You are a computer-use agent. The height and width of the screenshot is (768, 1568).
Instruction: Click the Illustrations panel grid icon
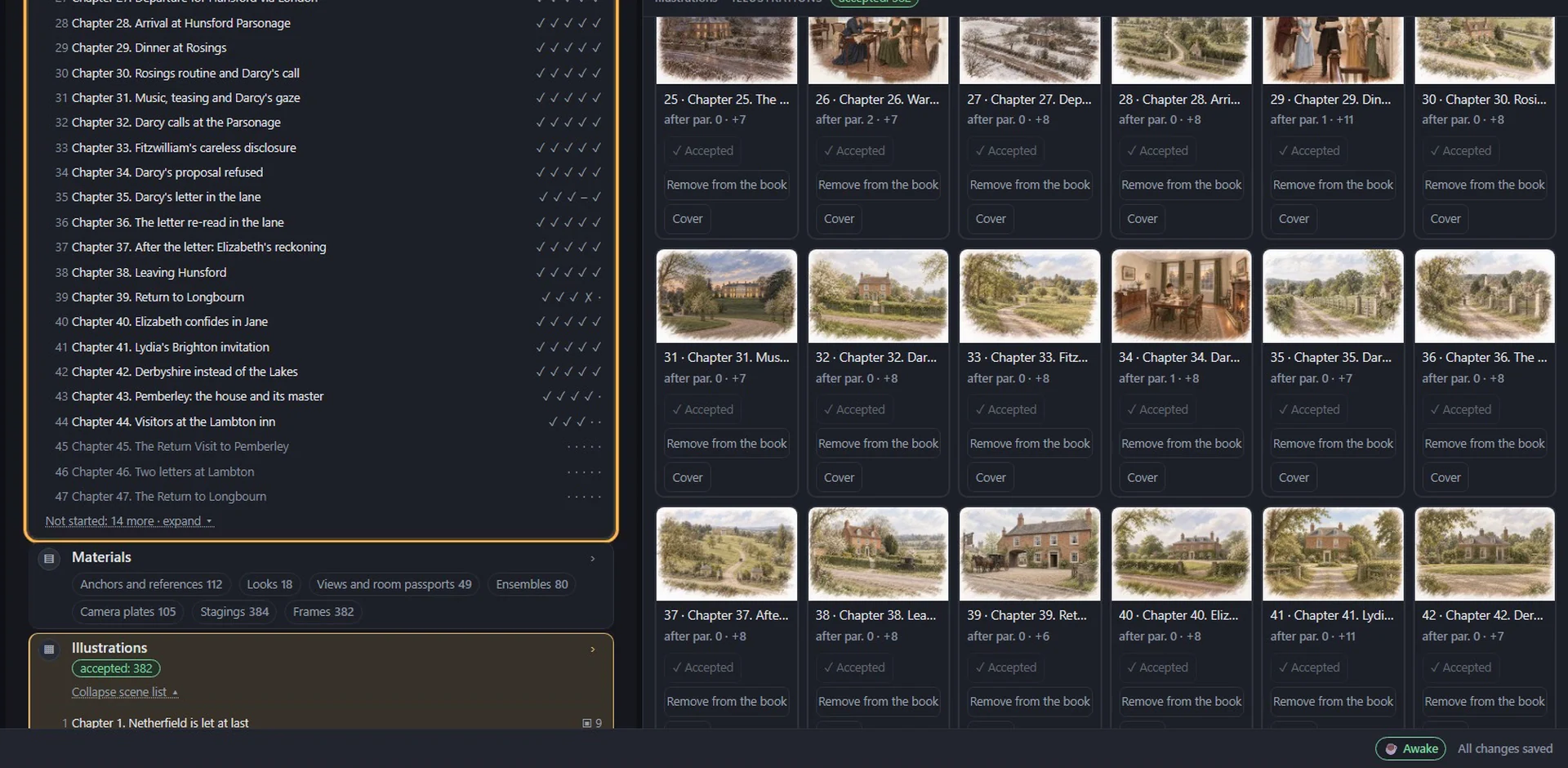coord(49,650)
